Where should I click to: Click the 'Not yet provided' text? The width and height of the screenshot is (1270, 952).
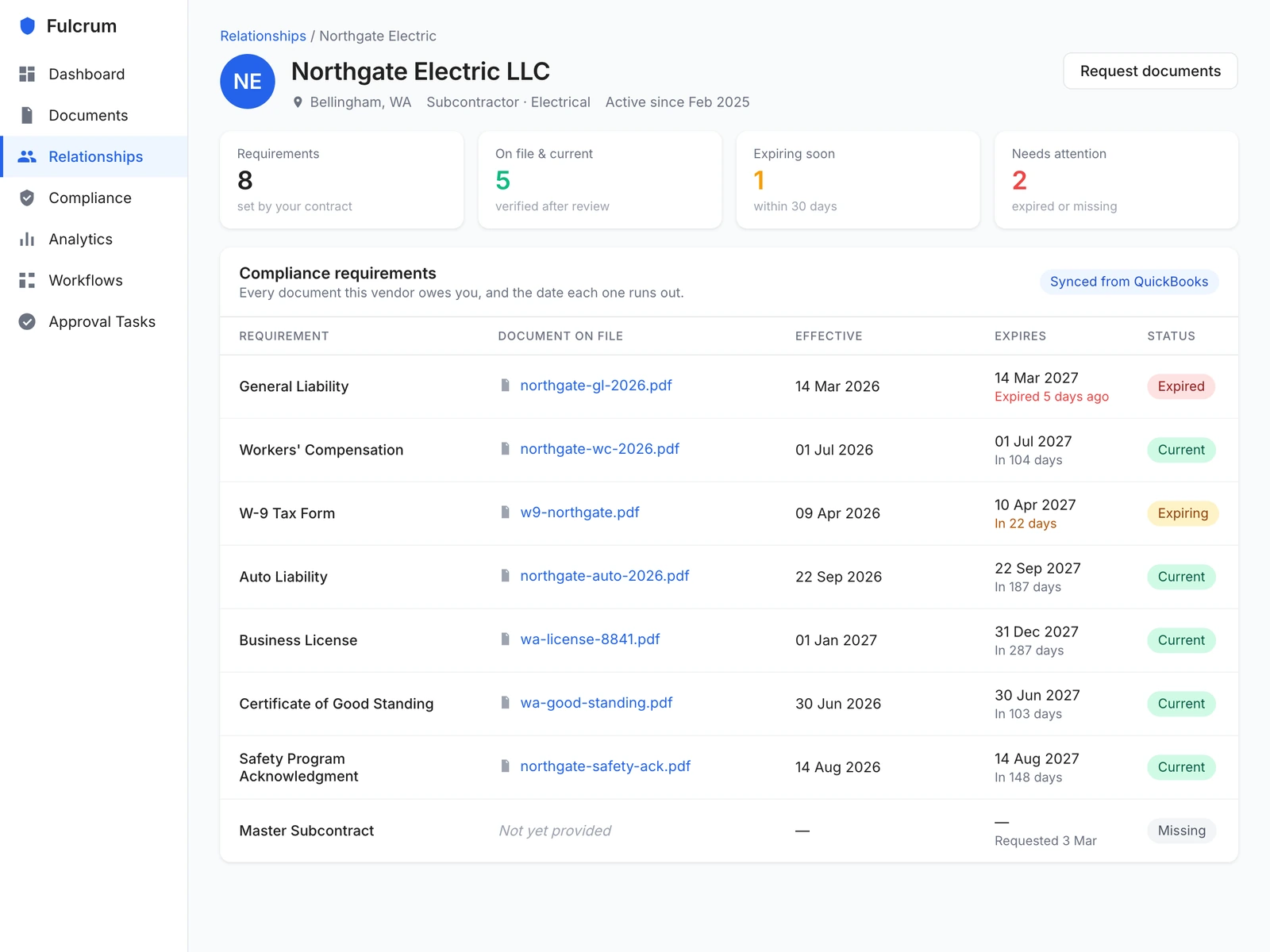click(x=555, y=831)
